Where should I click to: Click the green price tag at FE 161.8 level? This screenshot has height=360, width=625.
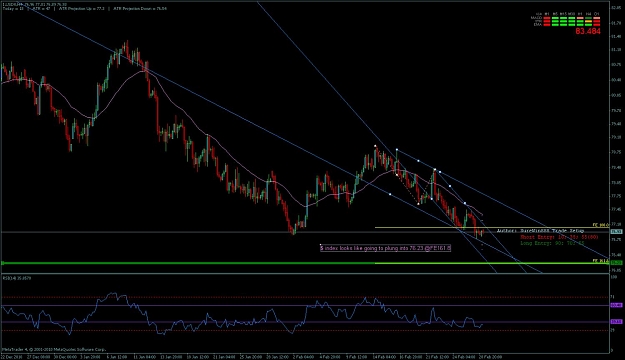coord(616,263)
